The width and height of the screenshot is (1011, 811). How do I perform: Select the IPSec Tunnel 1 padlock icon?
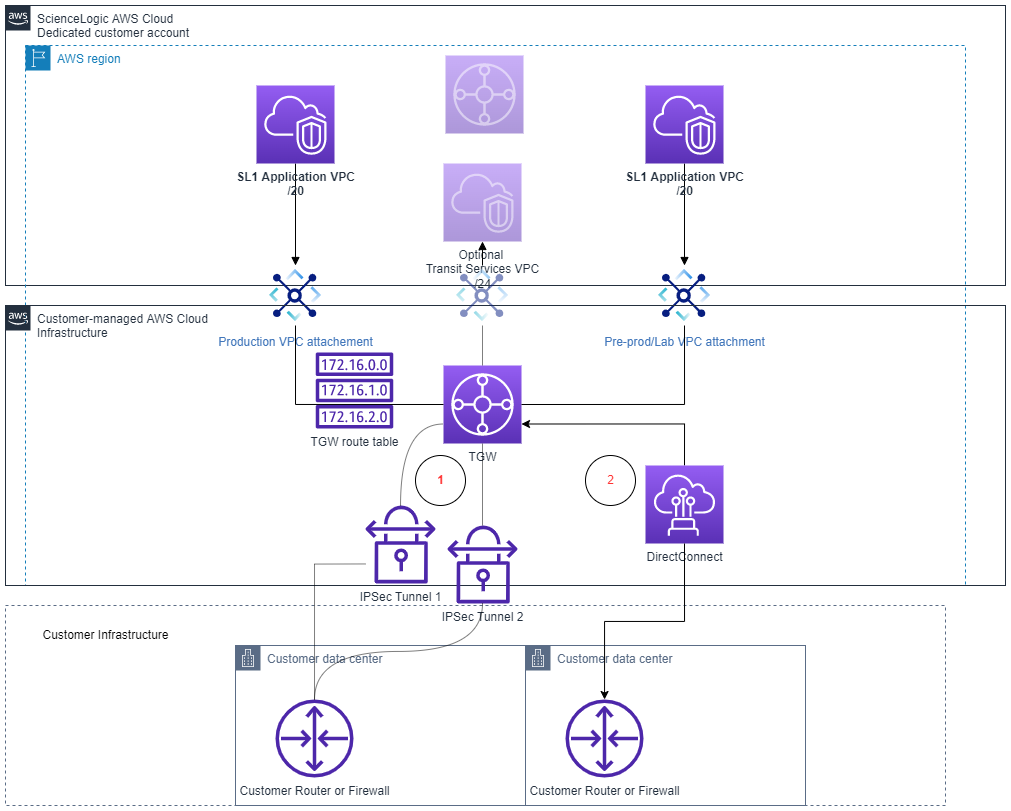(x=400, y=545)
